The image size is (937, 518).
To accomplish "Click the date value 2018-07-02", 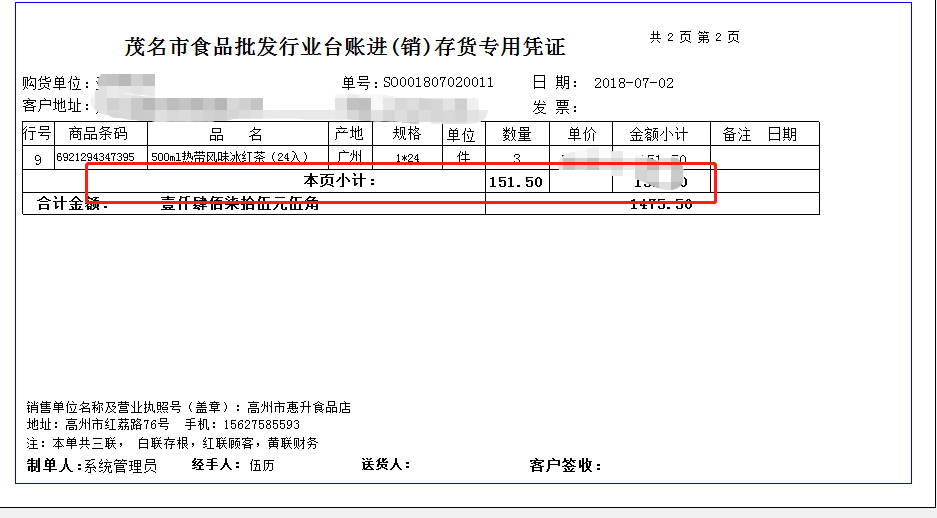I will (633, 83).
